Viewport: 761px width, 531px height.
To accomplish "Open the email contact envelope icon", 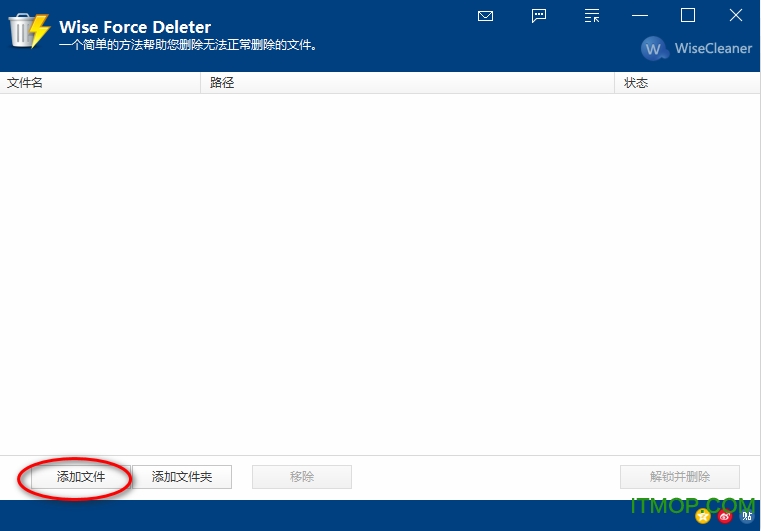I will point(485,16).
